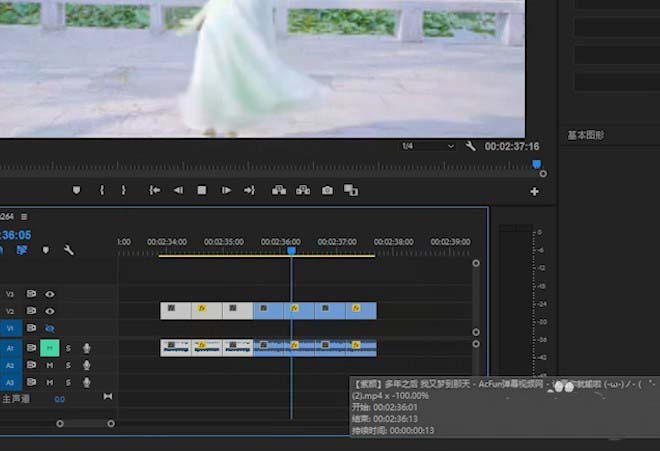Click the 00:02:38:00 mark on the ruler
Viewport: 660px width, 451px height.
tap(394, 242)
